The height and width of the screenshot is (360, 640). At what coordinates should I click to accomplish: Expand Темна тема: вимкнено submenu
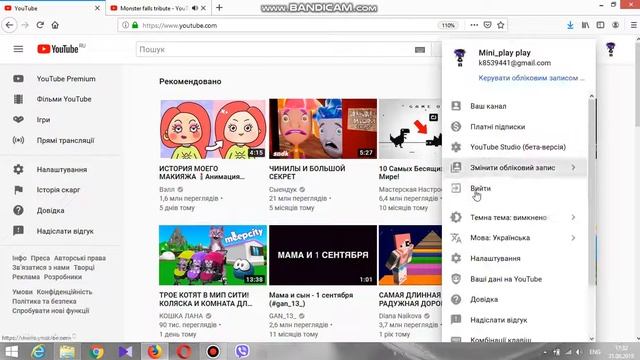[x=515, y=218]
